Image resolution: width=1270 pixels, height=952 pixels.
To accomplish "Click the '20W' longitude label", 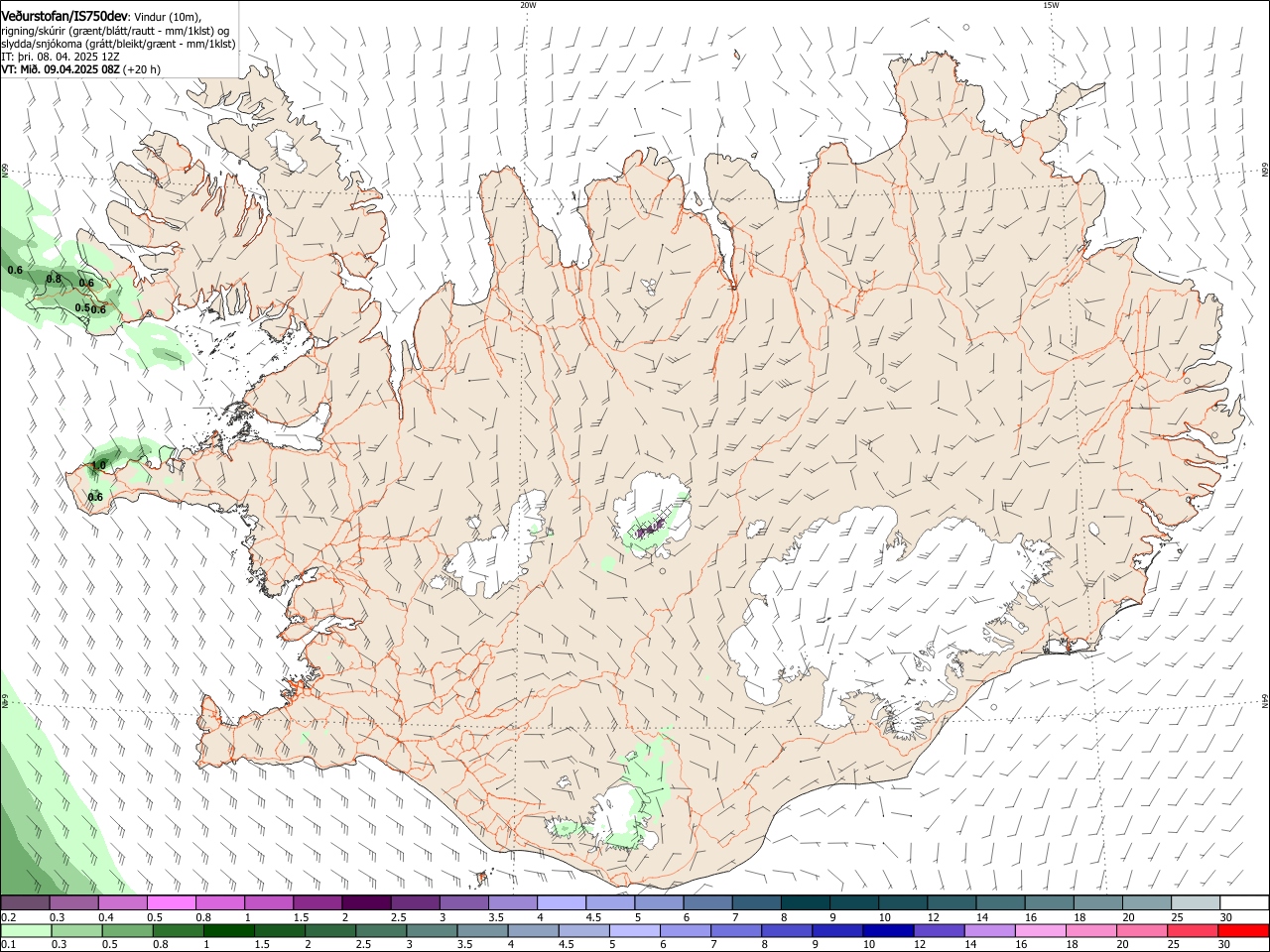I will tap(528, 5).
